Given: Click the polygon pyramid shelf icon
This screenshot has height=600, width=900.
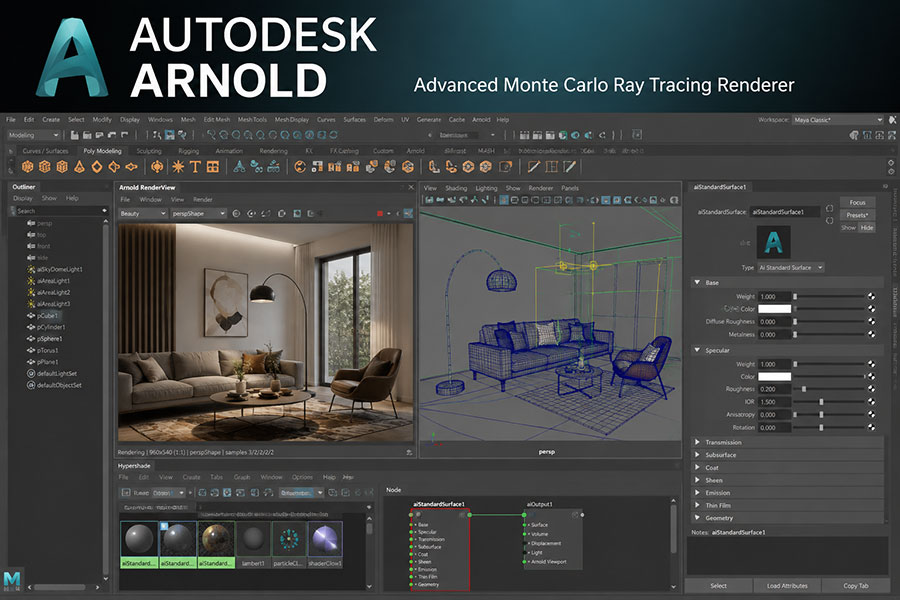Looking at the screenshot, I should point(79,167).
